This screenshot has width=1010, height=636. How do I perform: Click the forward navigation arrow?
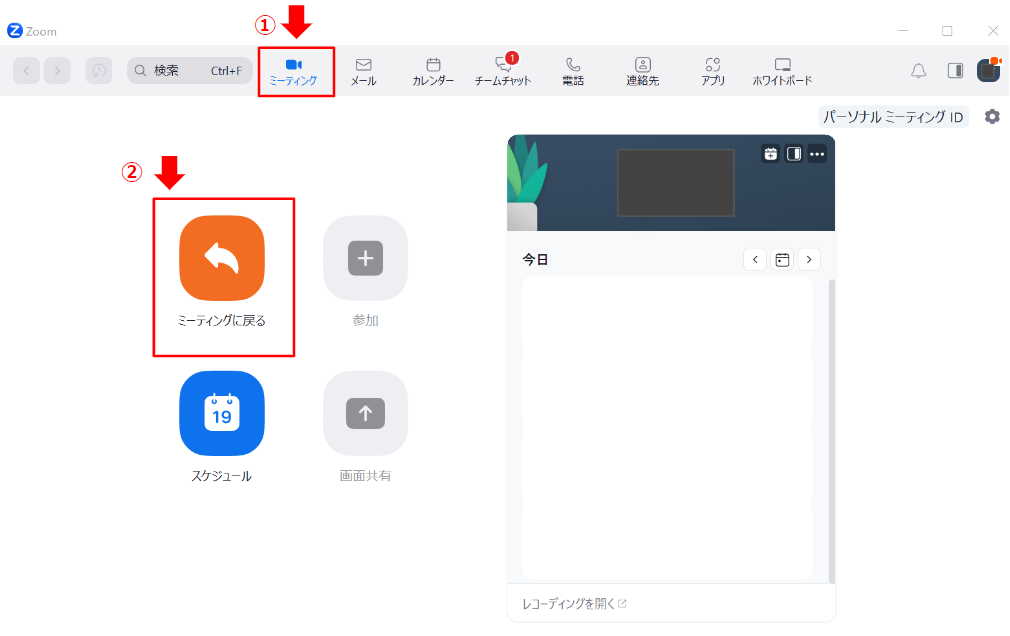point(57,70)
